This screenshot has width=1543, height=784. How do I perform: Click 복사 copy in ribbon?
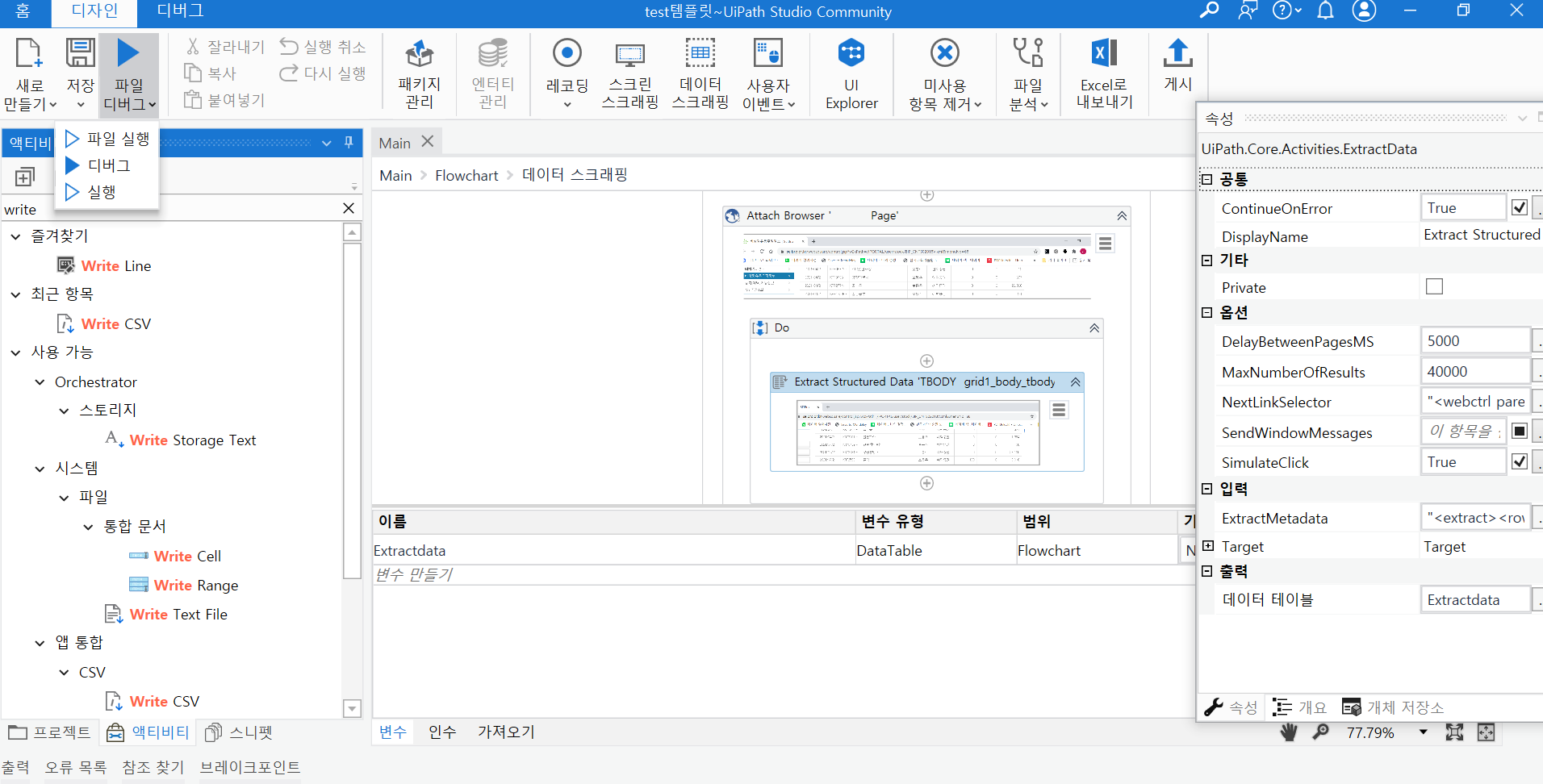pos(210,73)
